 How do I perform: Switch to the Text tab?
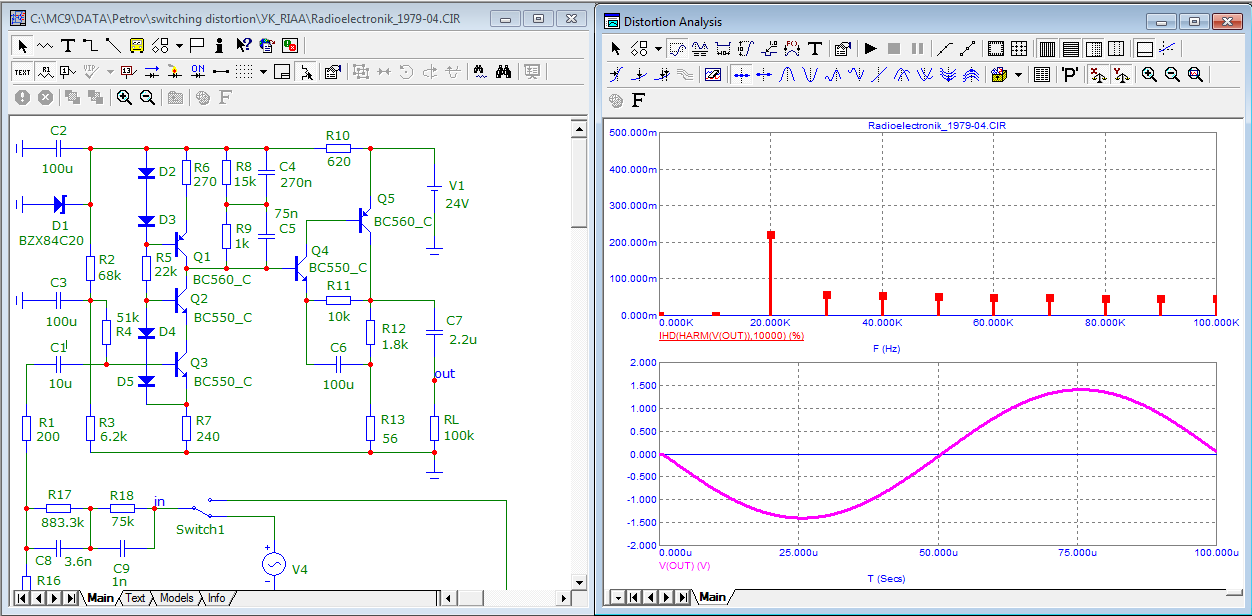click(135, 598)
